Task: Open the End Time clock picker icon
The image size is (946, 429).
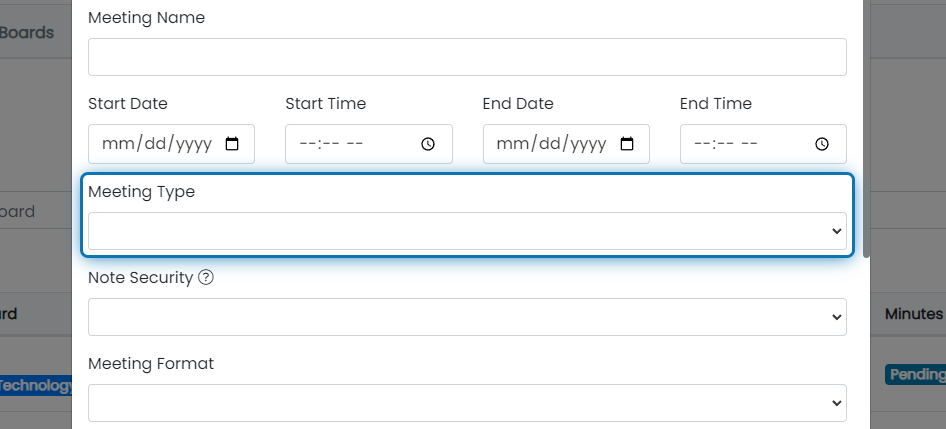Action: pos(822,144)
